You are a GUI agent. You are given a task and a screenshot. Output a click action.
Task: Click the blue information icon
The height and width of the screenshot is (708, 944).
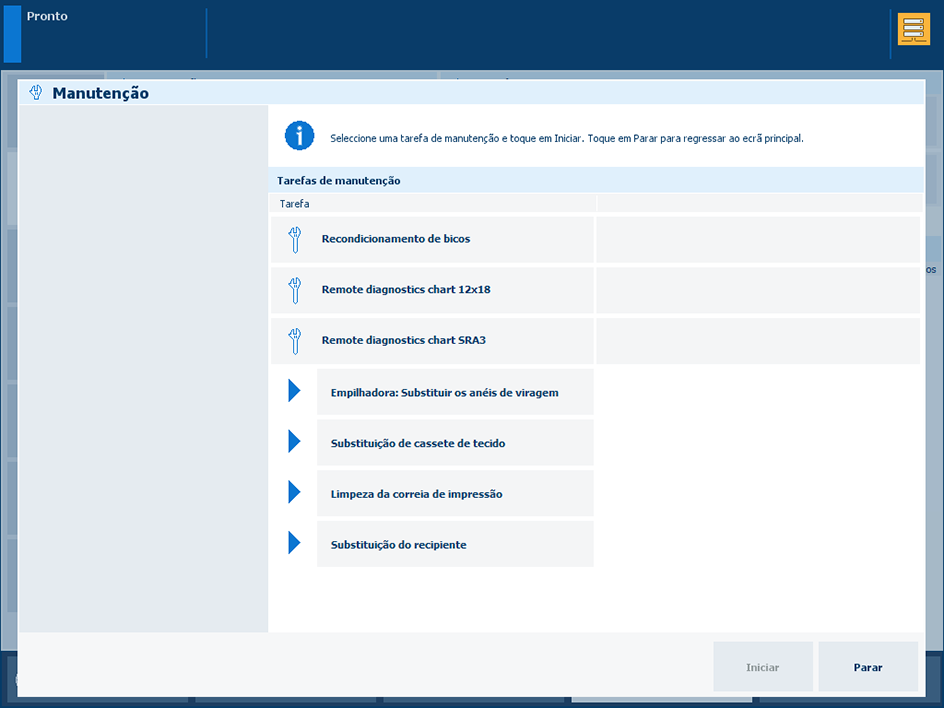pyautogui.click(x=299, y=135)
